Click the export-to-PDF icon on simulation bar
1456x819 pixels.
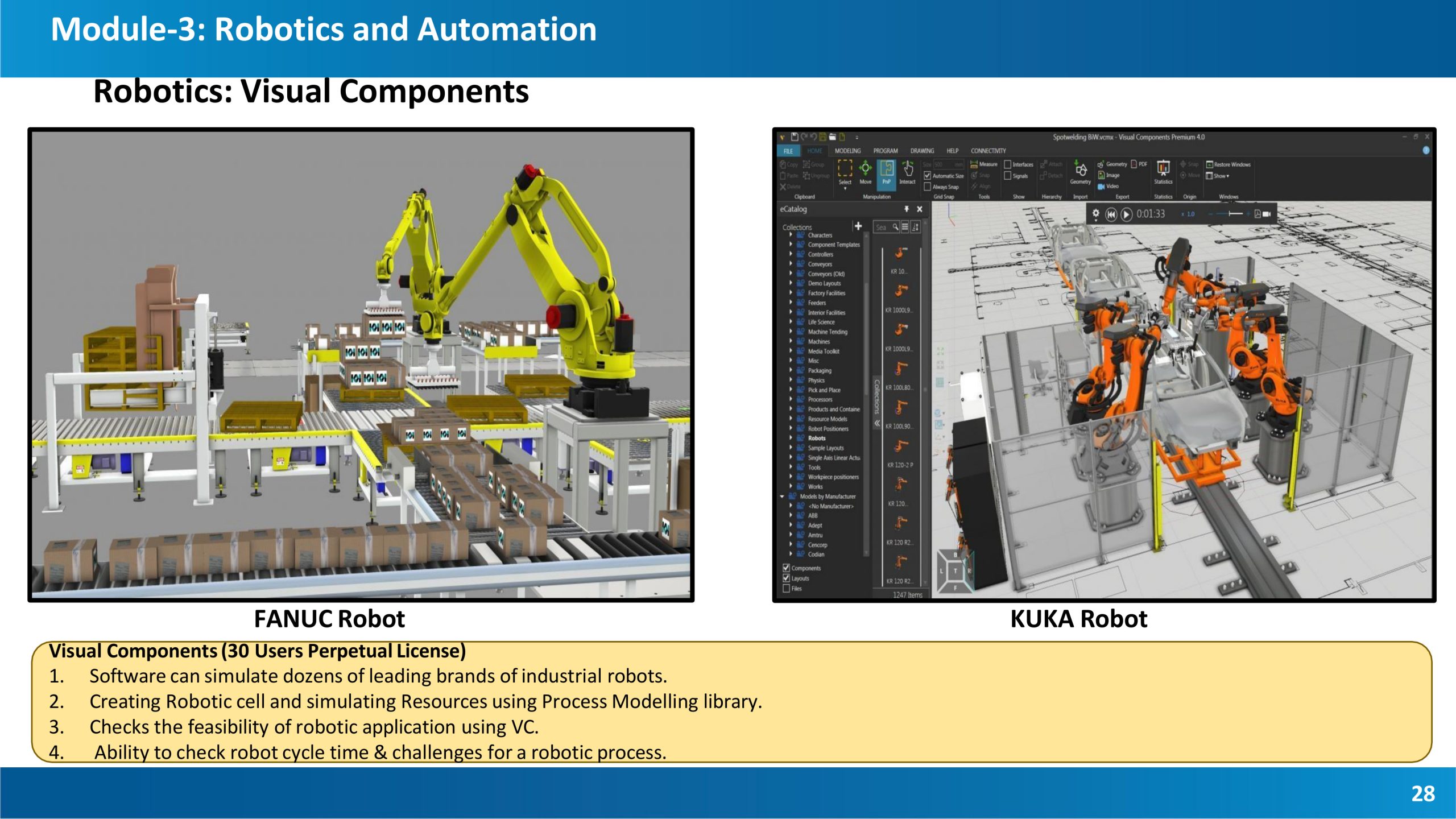click(1258, 214)
